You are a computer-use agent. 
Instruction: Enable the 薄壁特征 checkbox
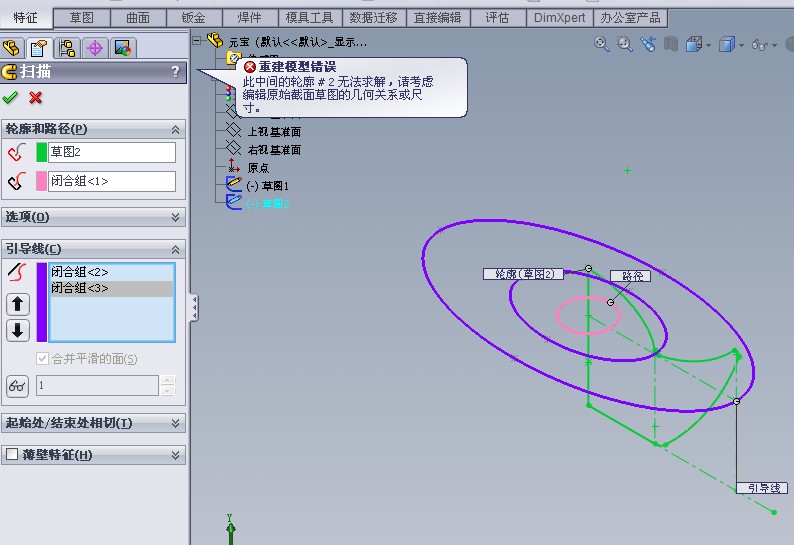click(x=12, y=454)
